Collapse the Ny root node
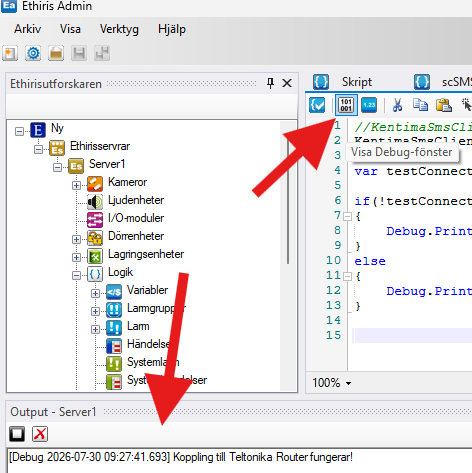 [x=19, y=131]
